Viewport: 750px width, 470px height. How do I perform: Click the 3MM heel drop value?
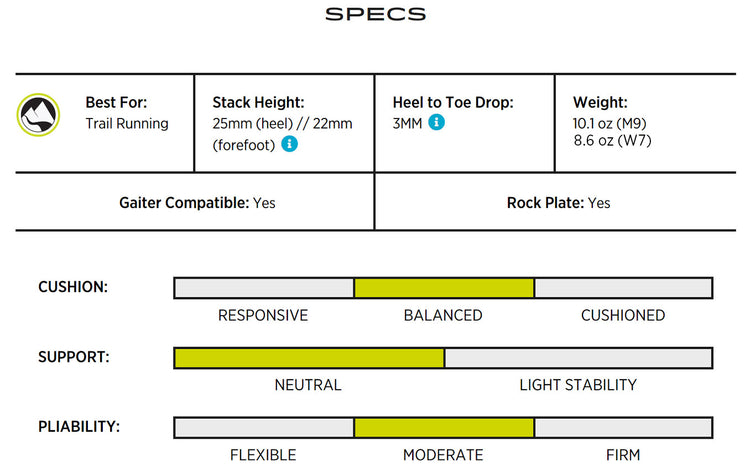(407, 123)
